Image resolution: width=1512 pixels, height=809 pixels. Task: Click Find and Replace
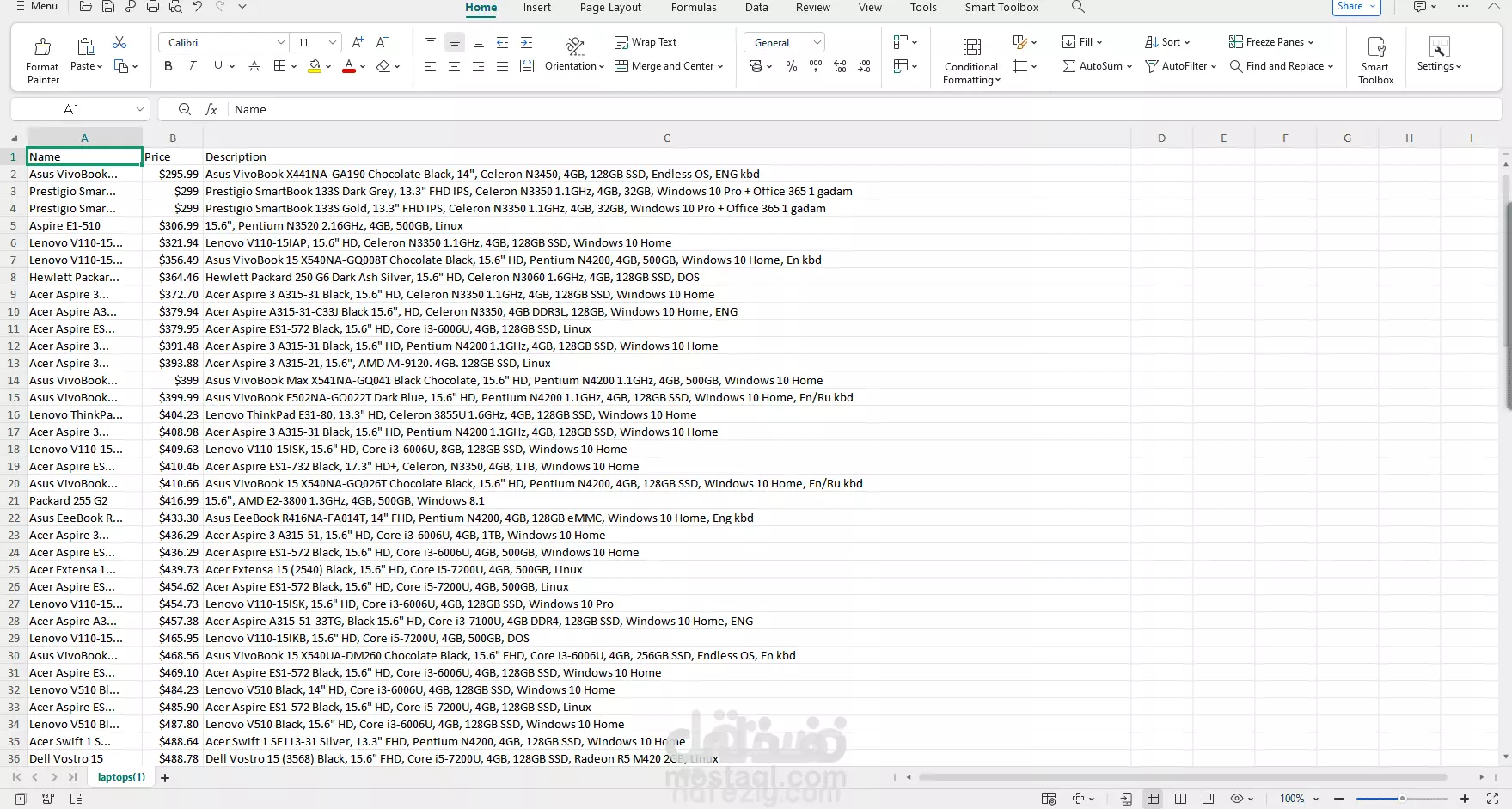1281,66
